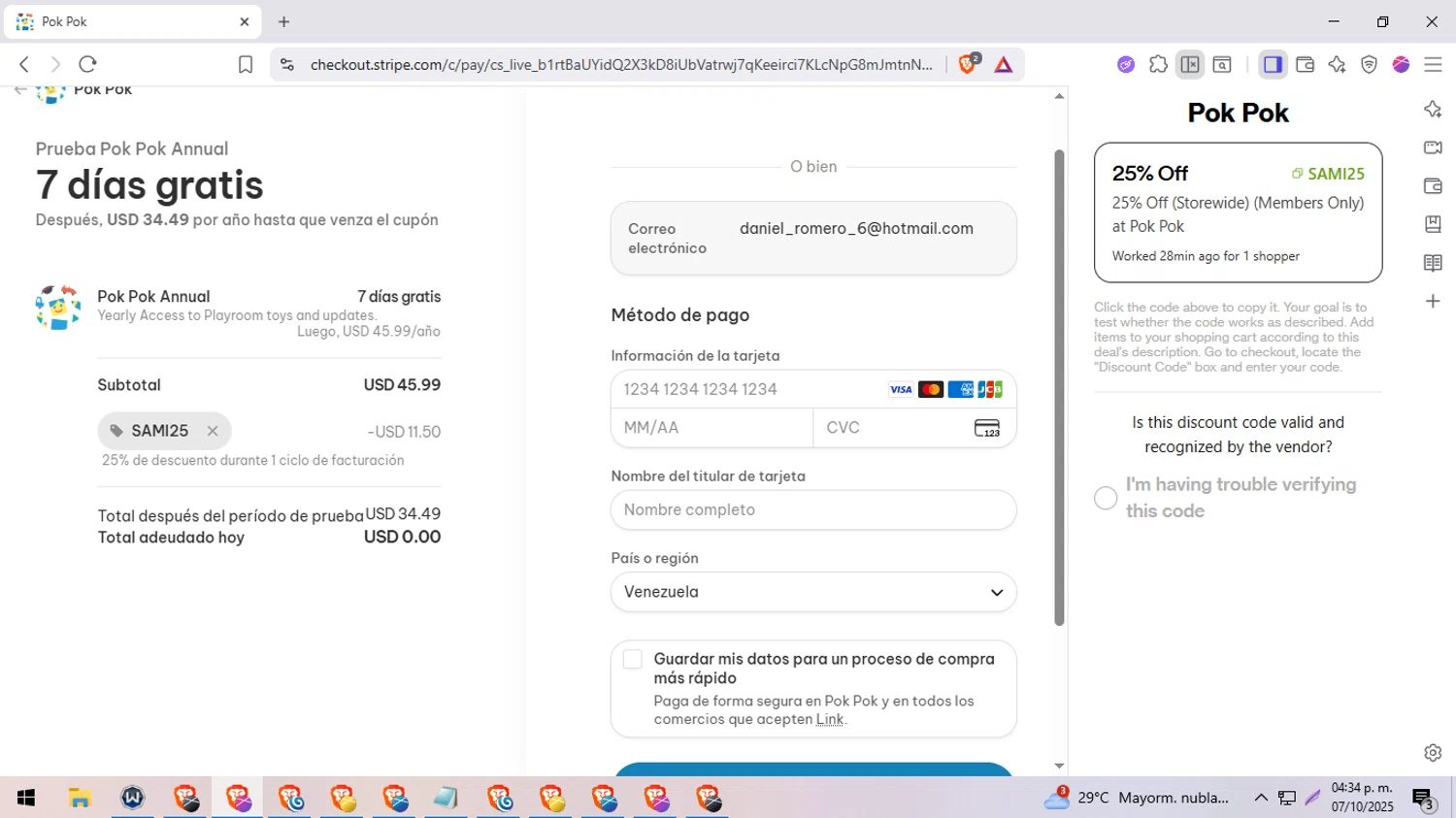The width and height of the screenshot is (1456, 818).
Task: Open Reading List book icon in sidebar
Action: (1433, 263)
